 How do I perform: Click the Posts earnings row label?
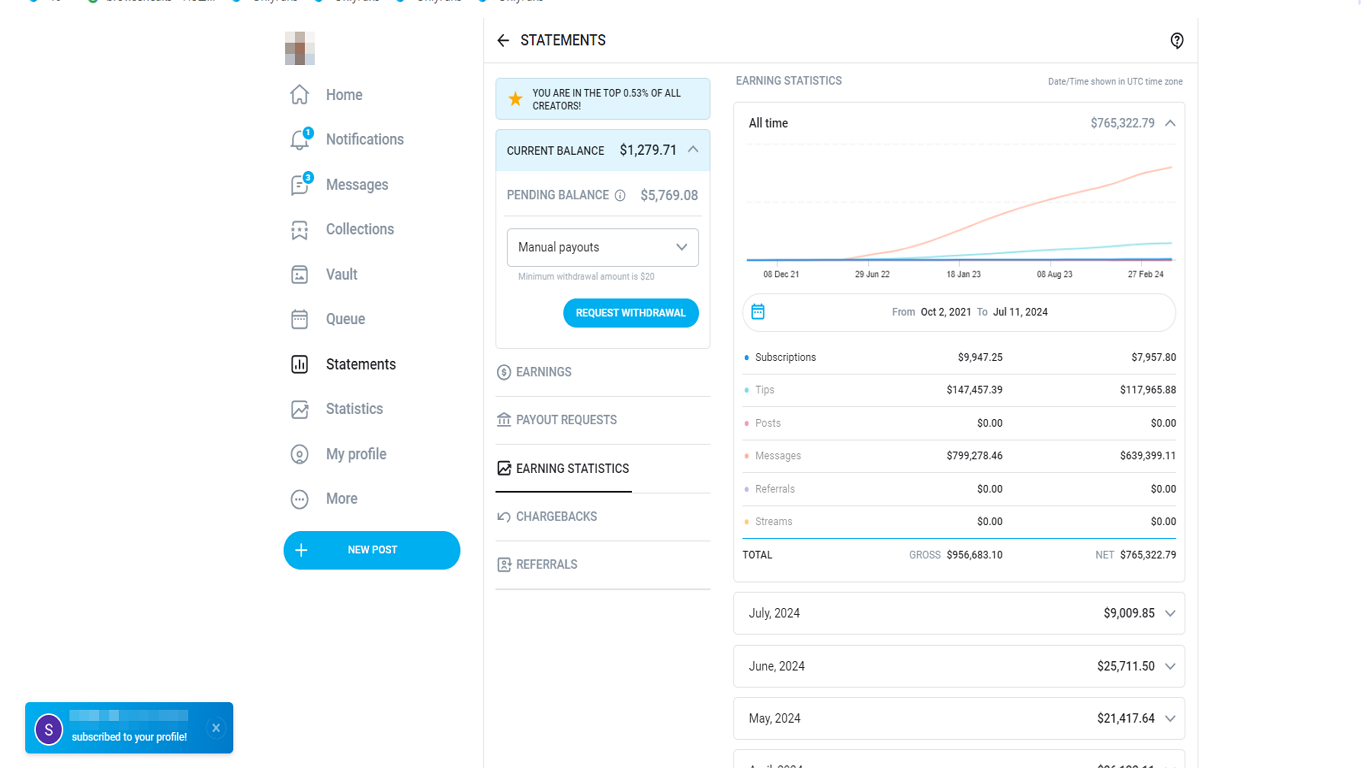[768, 423]
